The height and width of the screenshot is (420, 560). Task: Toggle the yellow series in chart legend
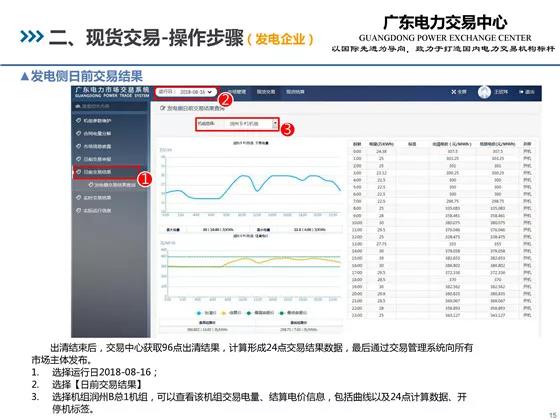231,313
